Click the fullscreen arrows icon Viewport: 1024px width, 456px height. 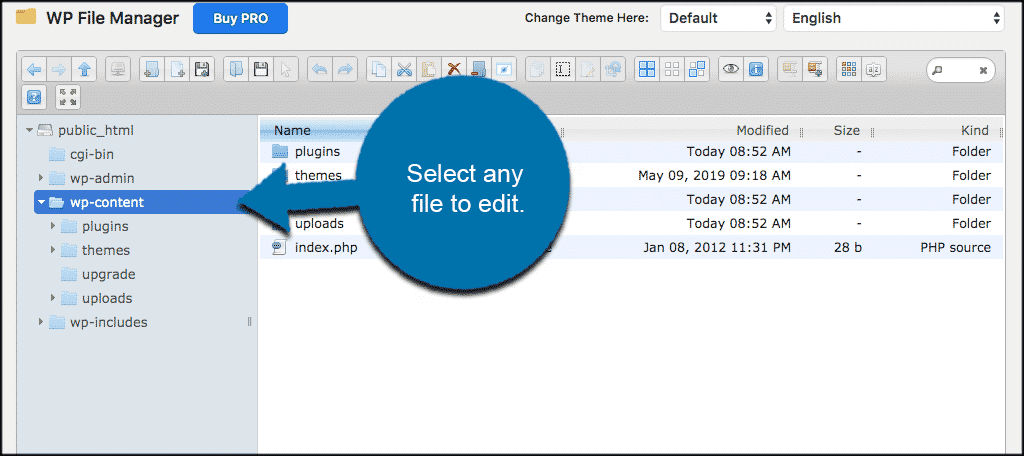click(68, 97)
